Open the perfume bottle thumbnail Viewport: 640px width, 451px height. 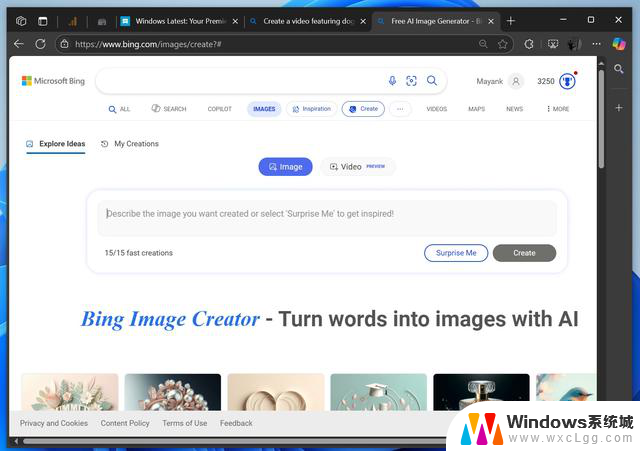pos(482,392)
